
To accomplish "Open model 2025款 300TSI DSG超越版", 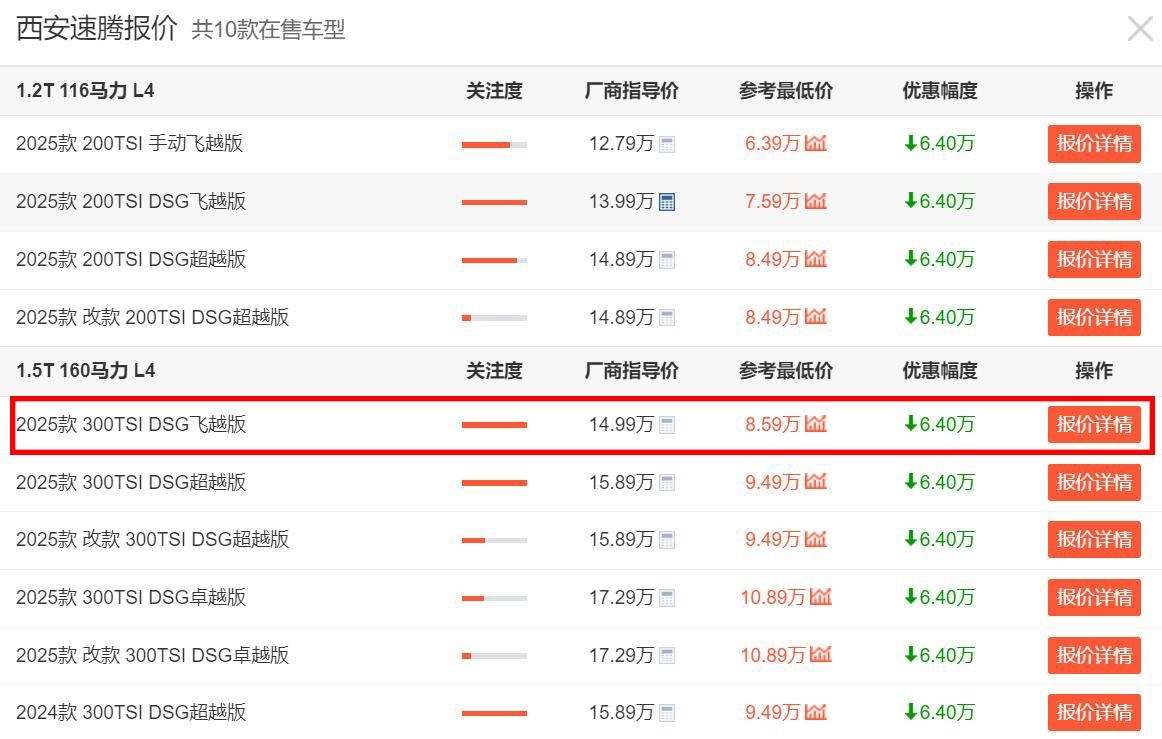I will (131, 482).
